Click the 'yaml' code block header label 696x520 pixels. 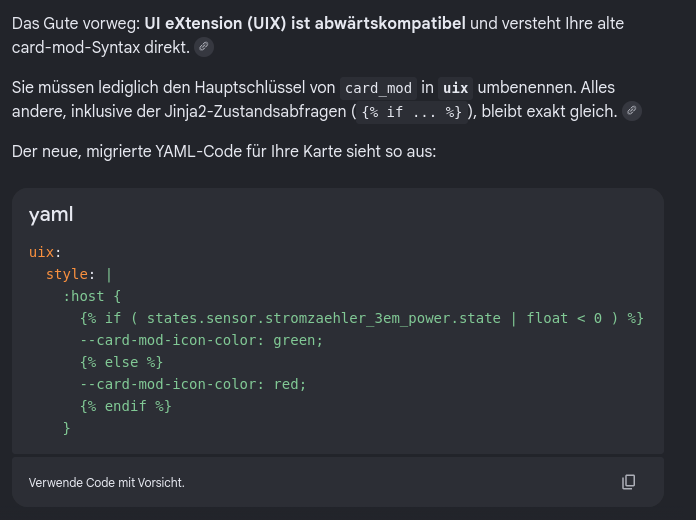(x=51, y=214)
